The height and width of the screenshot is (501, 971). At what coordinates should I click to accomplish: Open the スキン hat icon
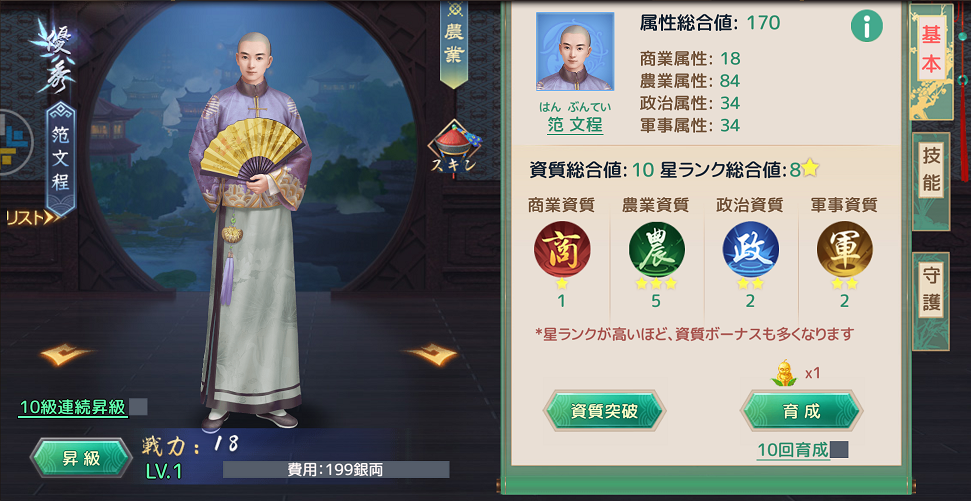coord(456,148)
